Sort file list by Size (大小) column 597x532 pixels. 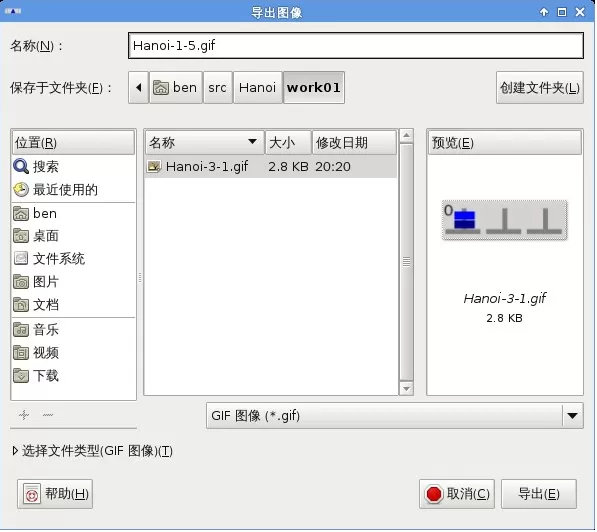click(x=288, y=143)
